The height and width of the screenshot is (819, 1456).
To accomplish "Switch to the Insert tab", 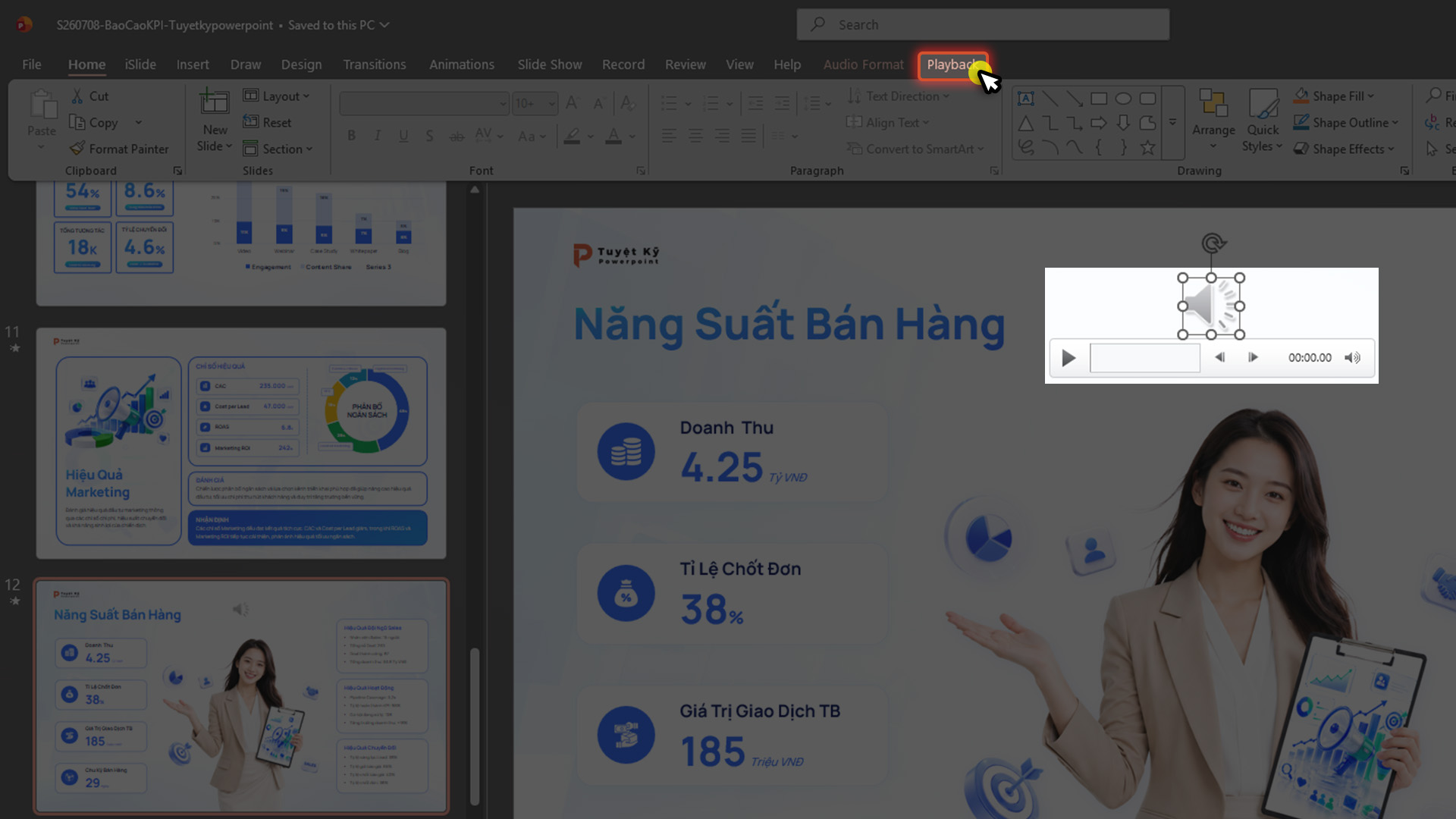I will 193,65.
